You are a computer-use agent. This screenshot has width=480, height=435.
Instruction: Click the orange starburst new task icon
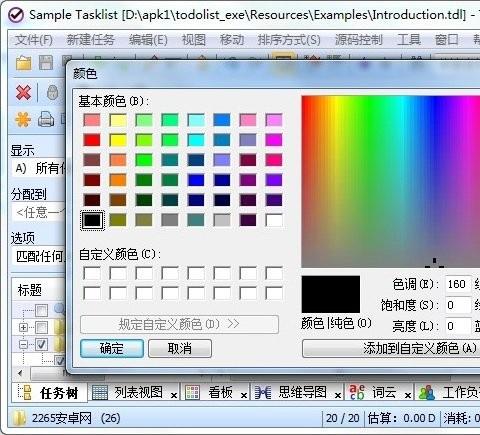pyautogui.click(x=23, y=119)
